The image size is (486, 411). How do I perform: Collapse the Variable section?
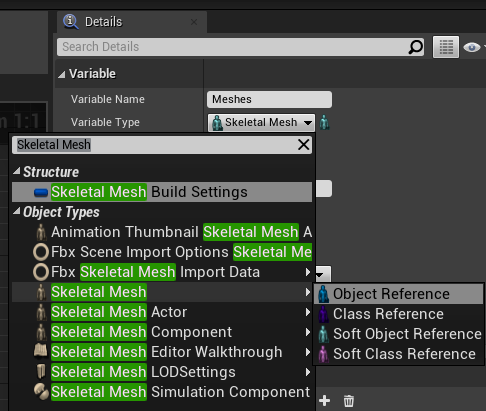tap(62, 74)
